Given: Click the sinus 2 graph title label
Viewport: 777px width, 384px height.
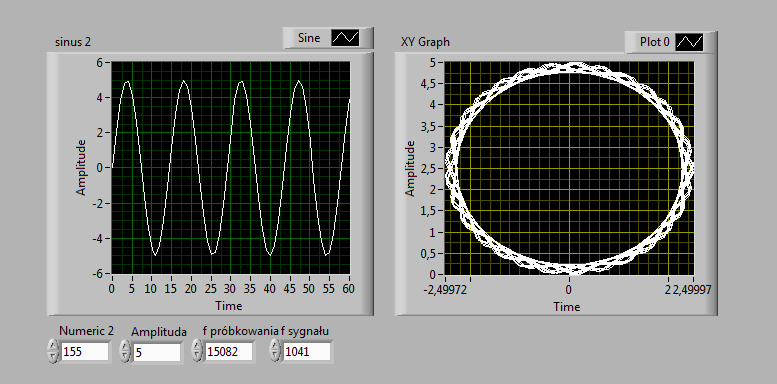Looking at the screenshot, I should pos(73,43).
